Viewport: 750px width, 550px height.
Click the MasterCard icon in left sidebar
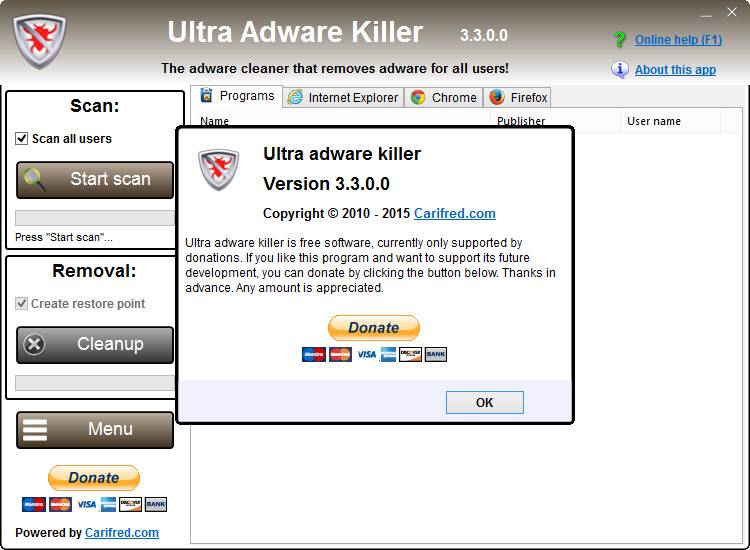[x=60, y=505]
